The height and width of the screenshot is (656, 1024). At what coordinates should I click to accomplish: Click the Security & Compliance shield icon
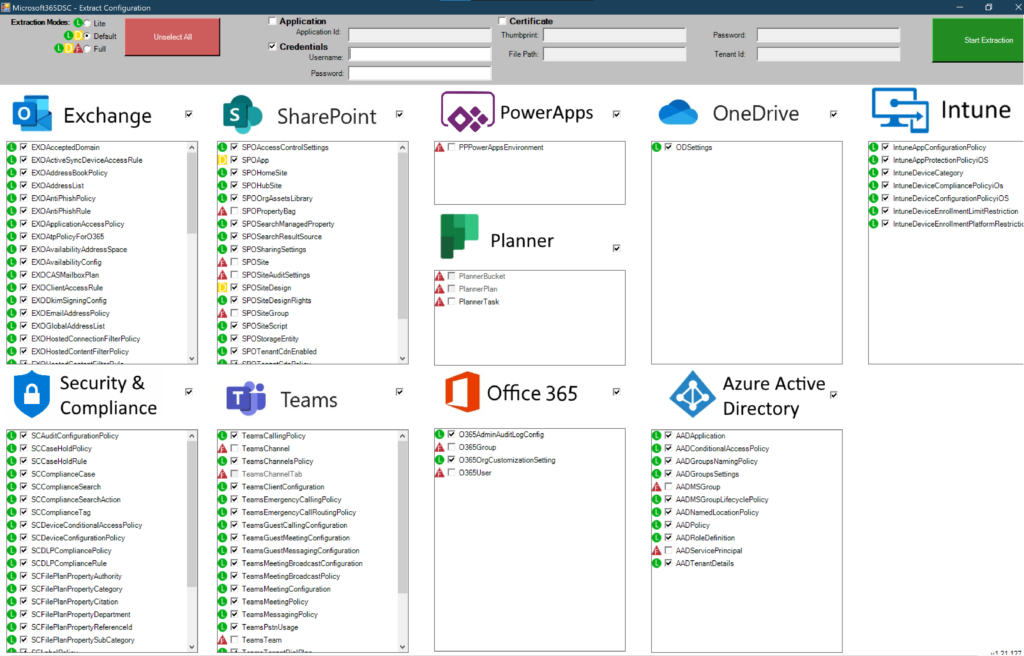coord(30,395)
